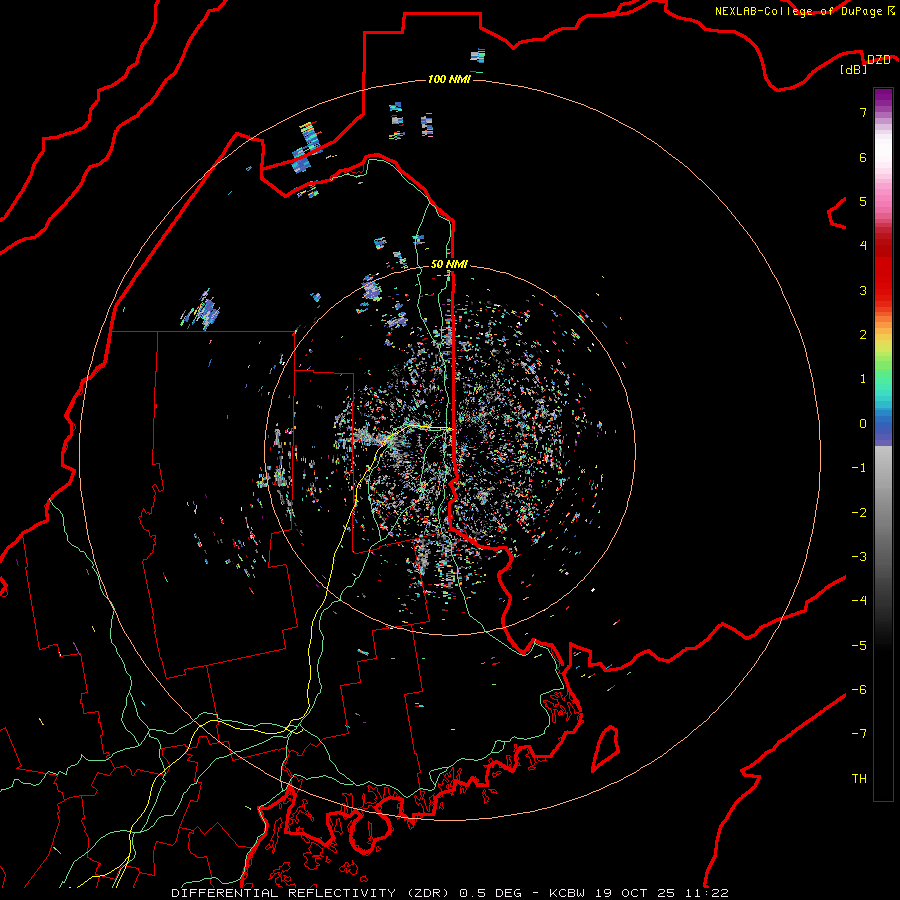Image resolution: width=900 pixels, height=900 pixels.
Task: Click the 100 NMI range ring label
Action: coord(449,79)
